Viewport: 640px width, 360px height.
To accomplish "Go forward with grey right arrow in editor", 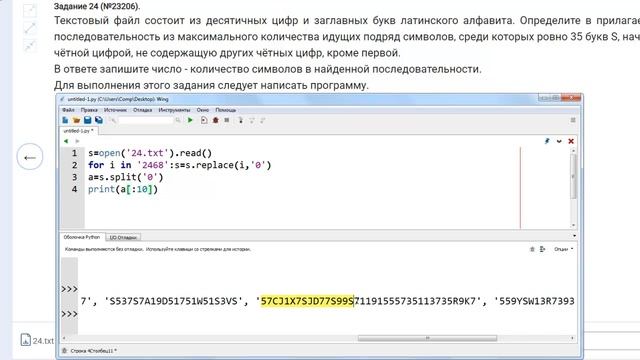I will [77, 141].
